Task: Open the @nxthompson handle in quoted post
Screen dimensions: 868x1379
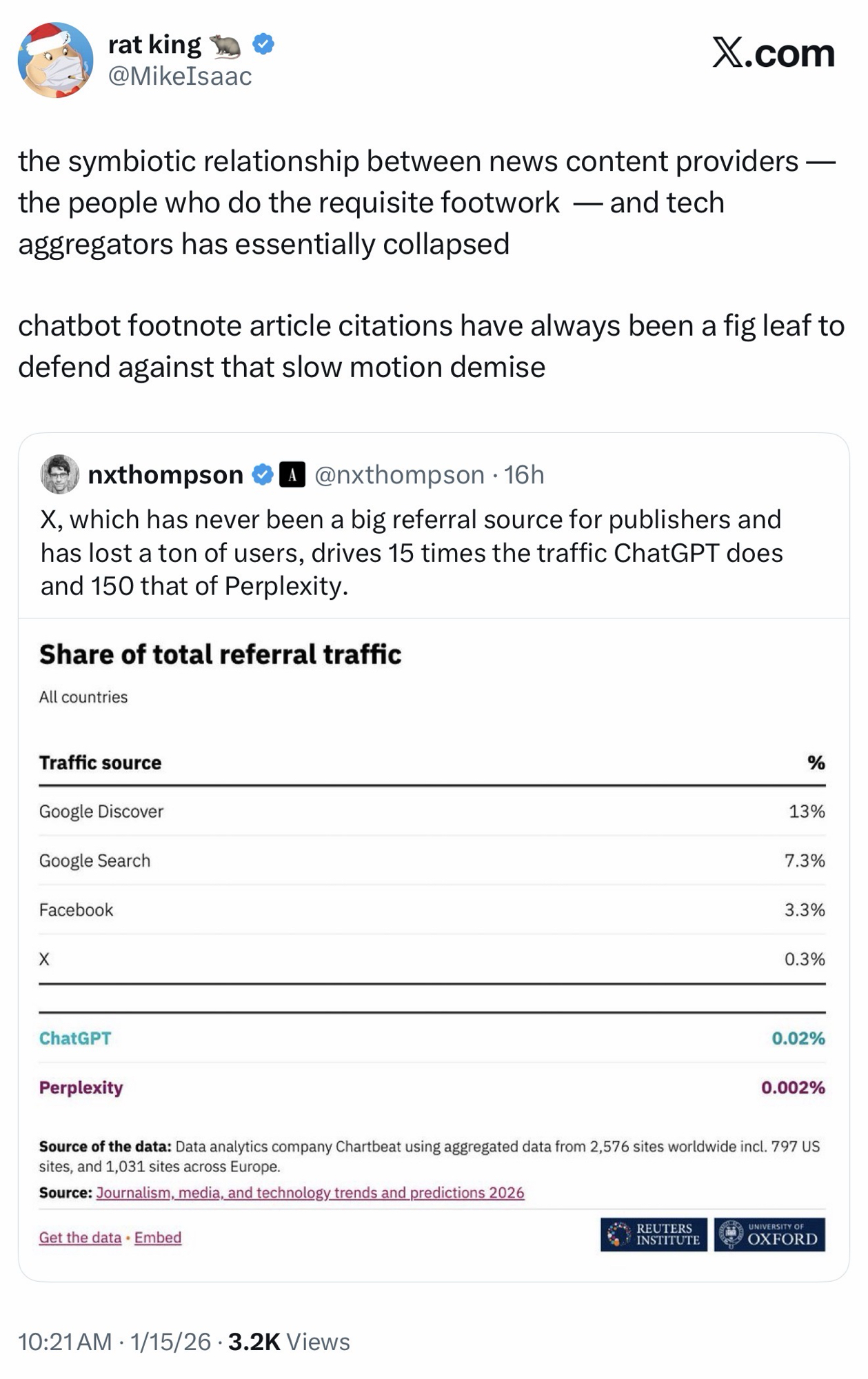Action: pyautogui.click(x=399, y=475)
